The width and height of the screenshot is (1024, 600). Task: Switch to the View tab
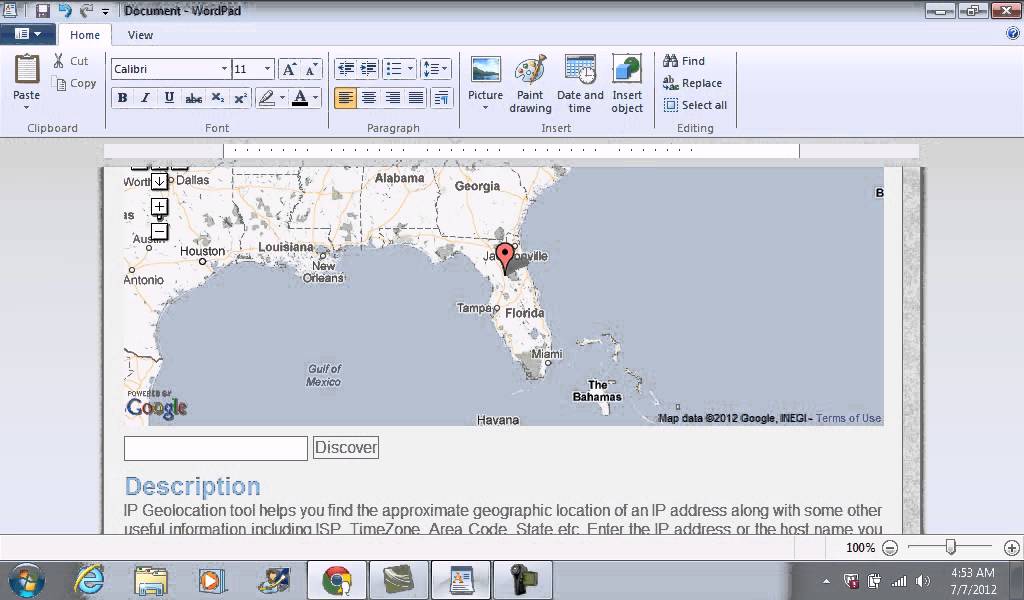140,35
